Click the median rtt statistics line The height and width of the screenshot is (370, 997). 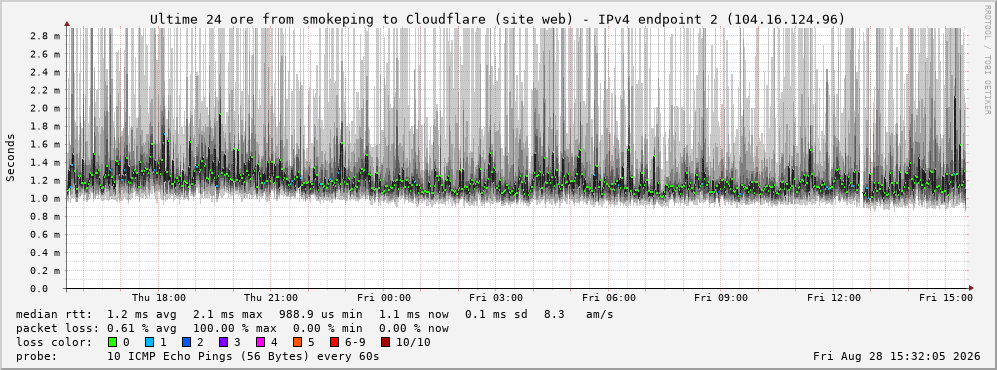[315, 314]
